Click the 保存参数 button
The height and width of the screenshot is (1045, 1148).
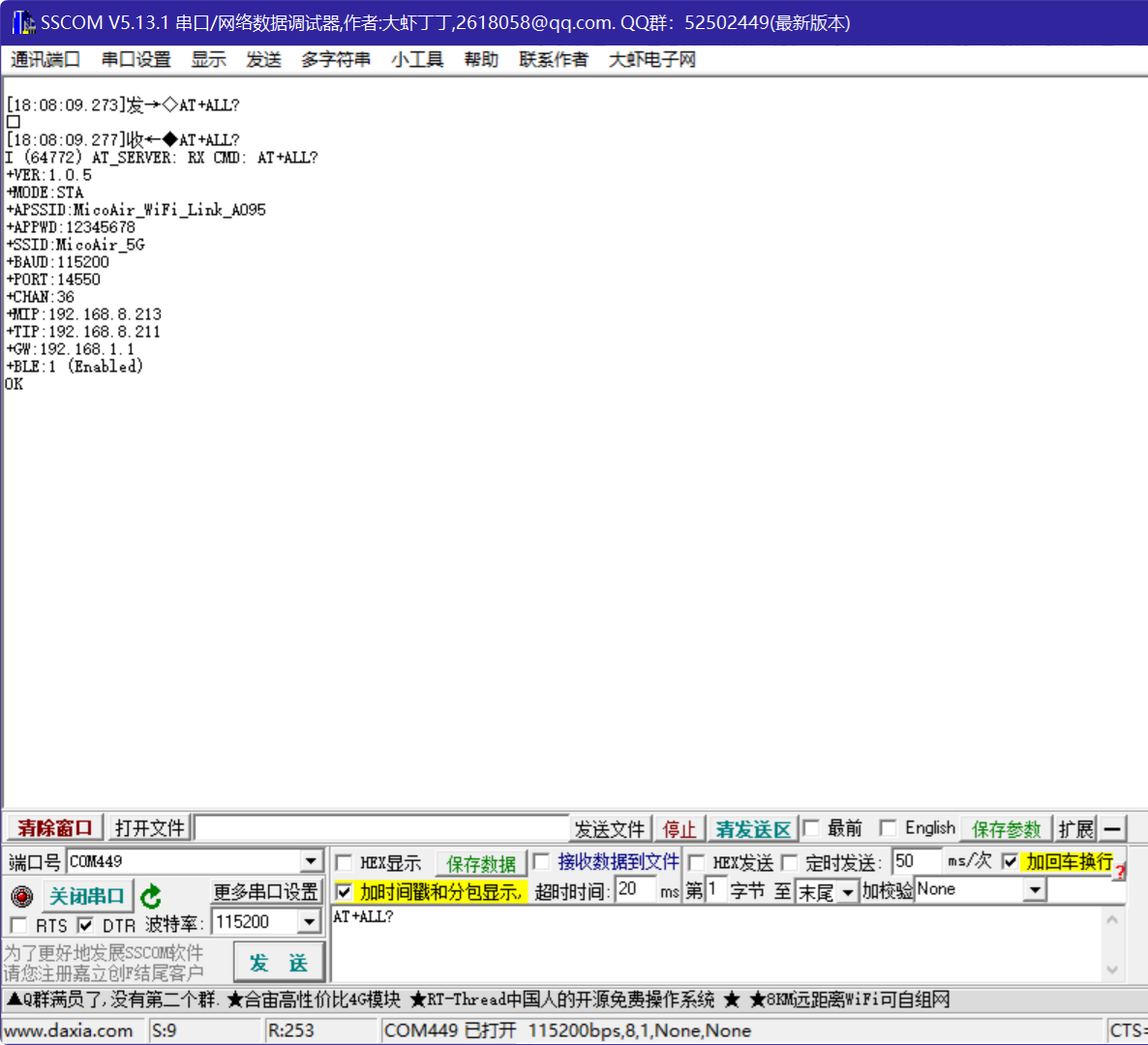1006,829
